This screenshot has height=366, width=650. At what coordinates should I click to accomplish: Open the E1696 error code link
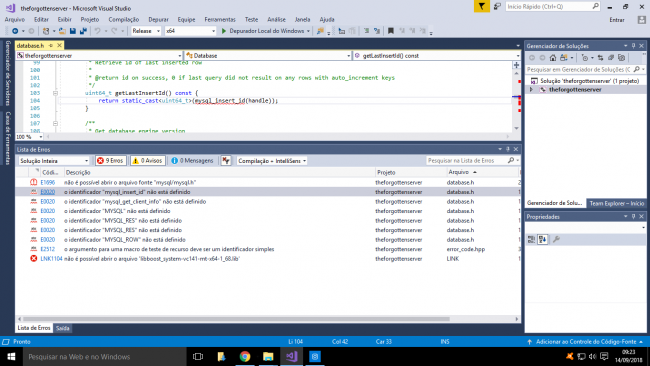click(48, 182)
